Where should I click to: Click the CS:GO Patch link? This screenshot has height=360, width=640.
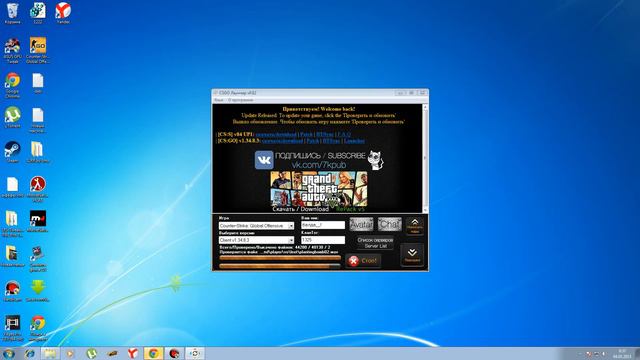coord(313,141)
